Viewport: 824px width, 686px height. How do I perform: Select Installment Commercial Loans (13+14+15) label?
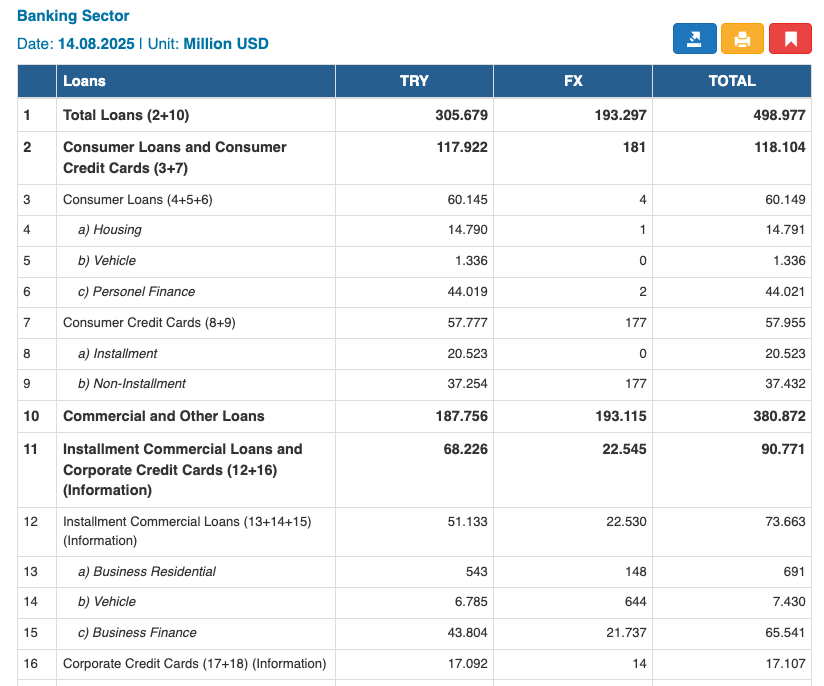coord(187,531)
